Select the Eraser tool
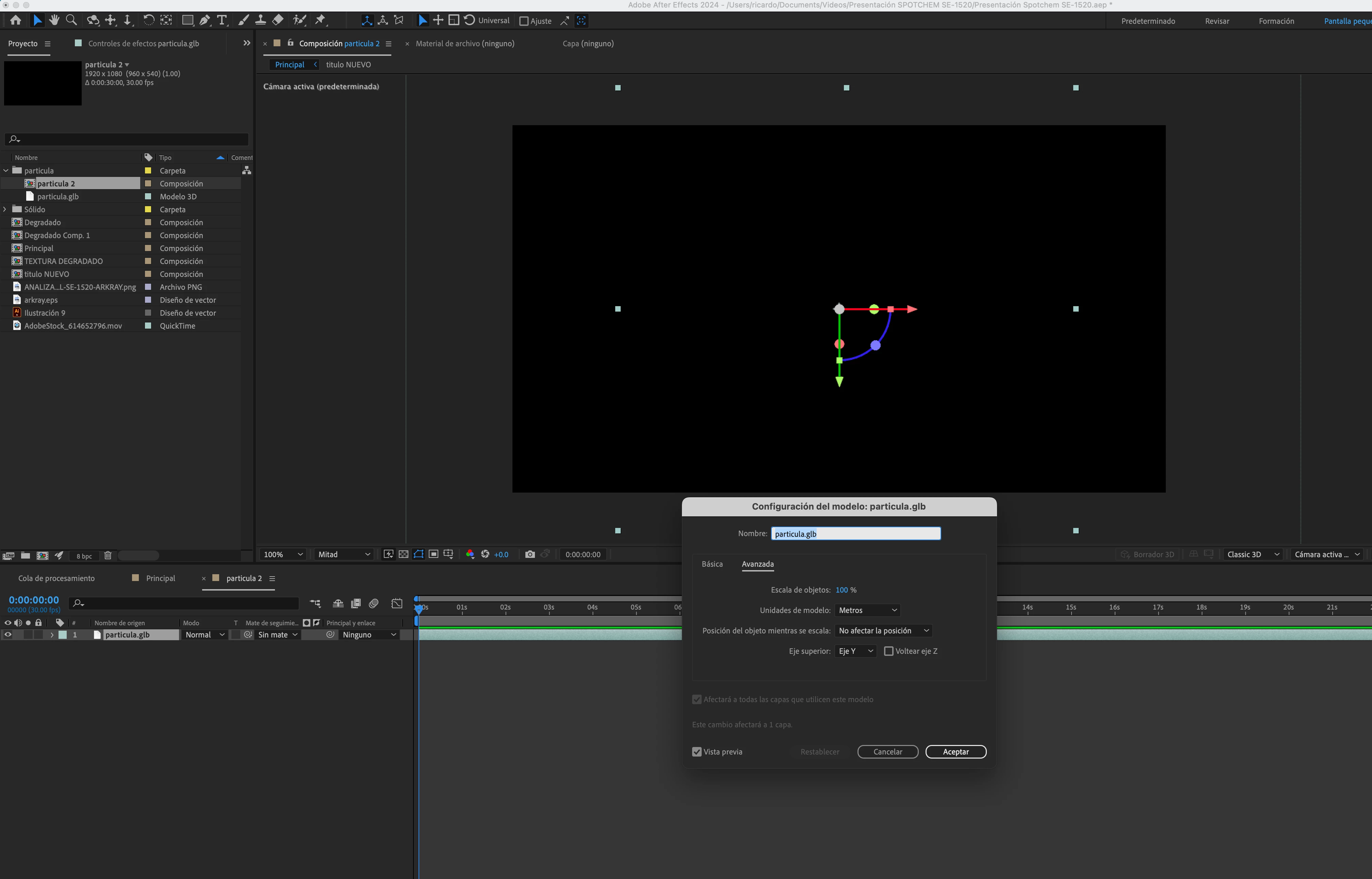The width and height of the screenshot is (1372, 879). click(278, 20)
